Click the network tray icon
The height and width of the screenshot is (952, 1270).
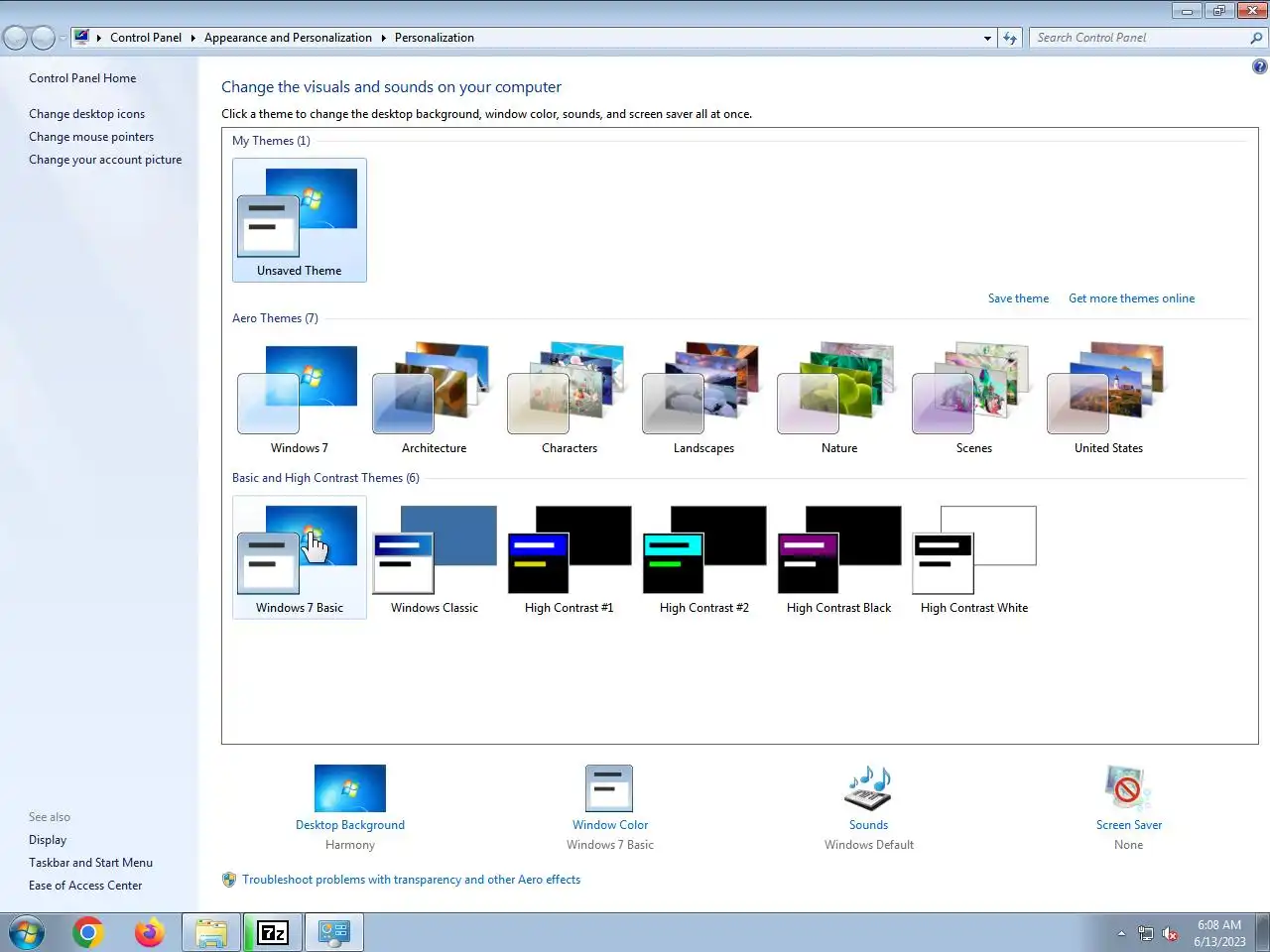coord(1145,933)
